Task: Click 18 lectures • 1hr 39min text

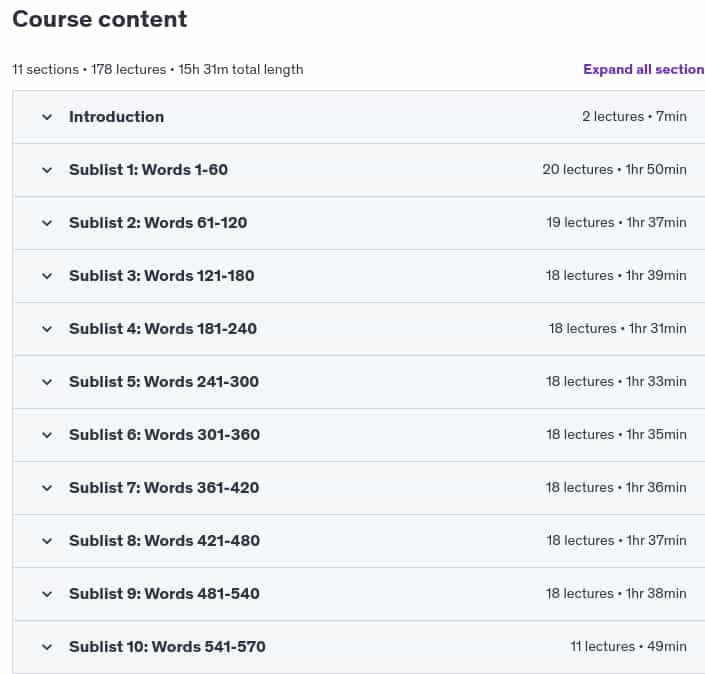Action: 616,276
